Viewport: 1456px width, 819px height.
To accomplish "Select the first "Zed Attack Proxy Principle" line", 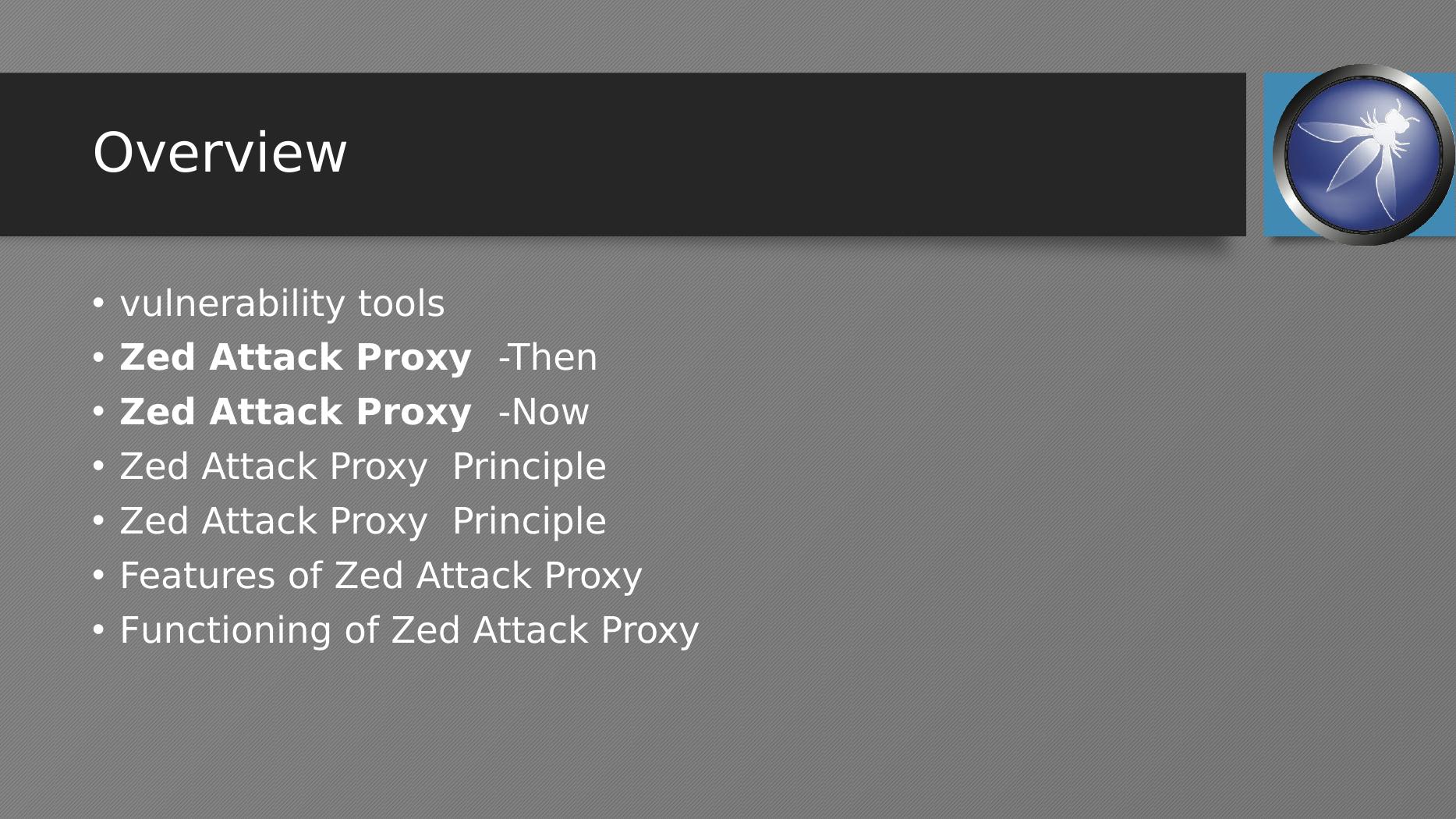I will click(363, 467).
